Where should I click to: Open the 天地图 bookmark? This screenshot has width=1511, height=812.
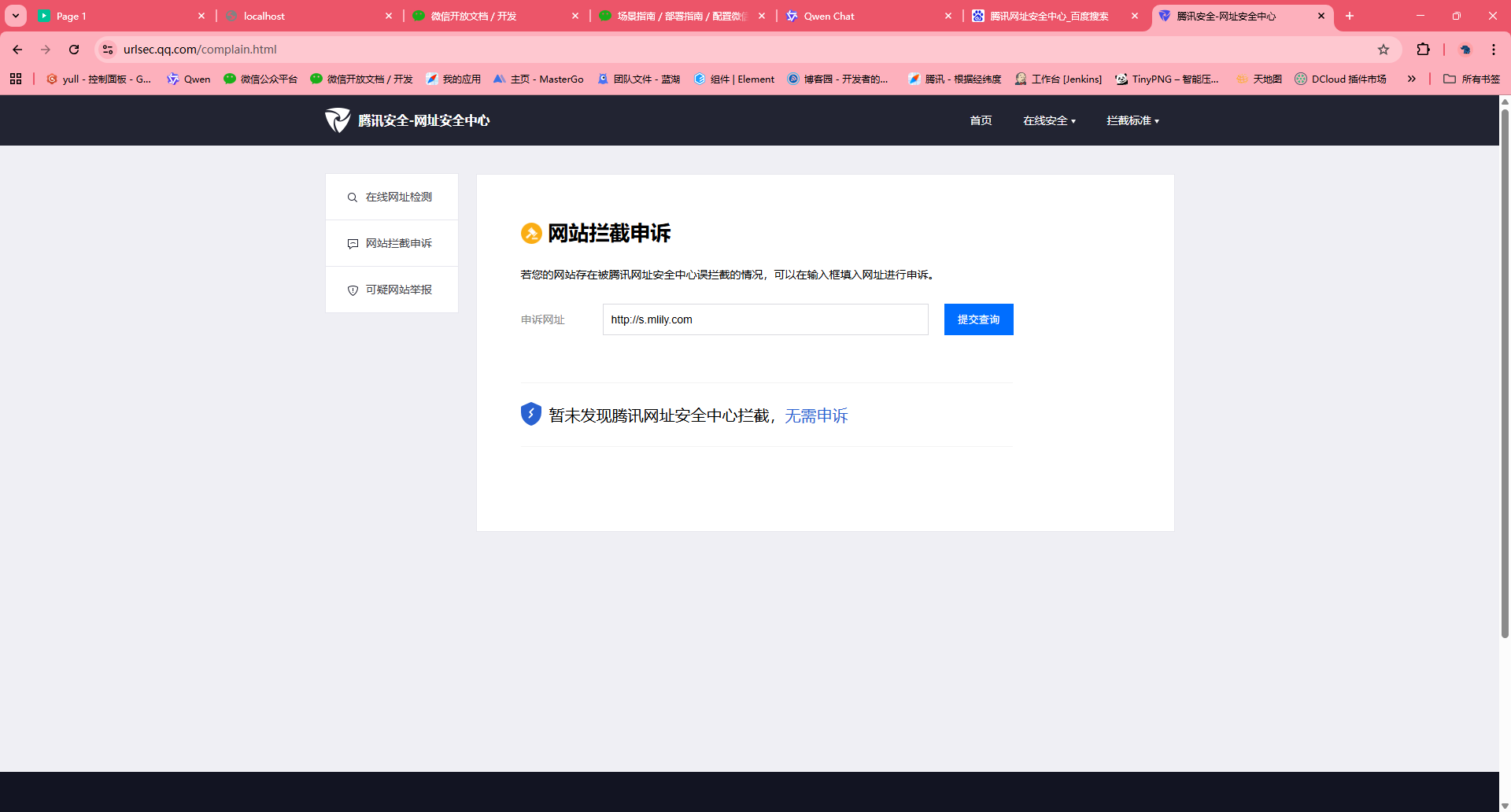(x=1259, y=79)
